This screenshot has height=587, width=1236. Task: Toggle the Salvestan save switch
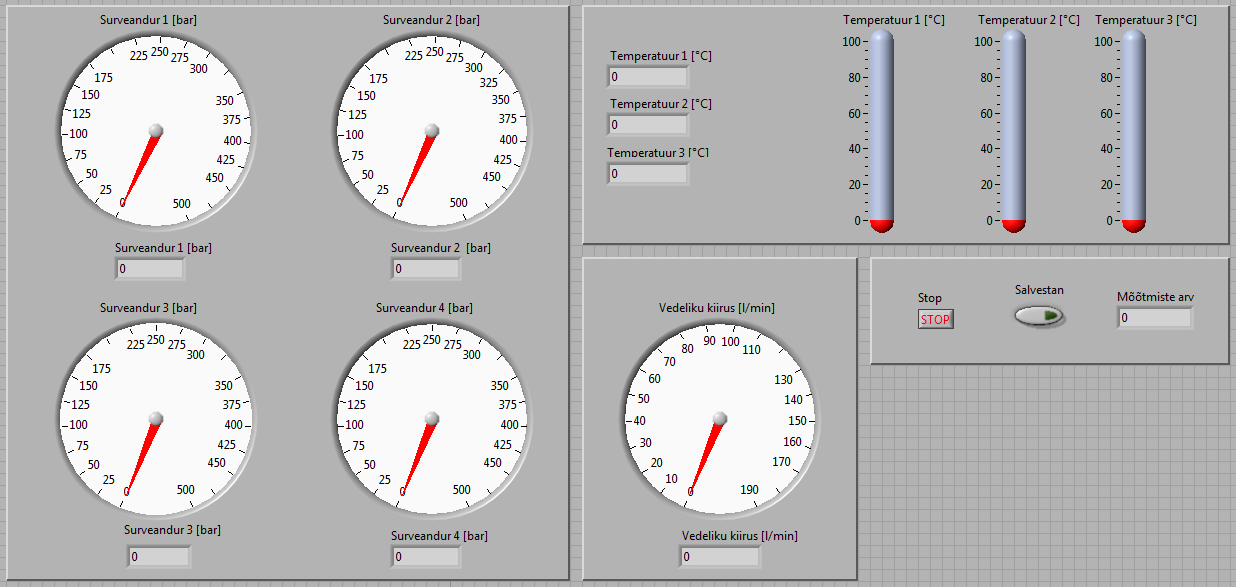click(x=1040, y=316)
